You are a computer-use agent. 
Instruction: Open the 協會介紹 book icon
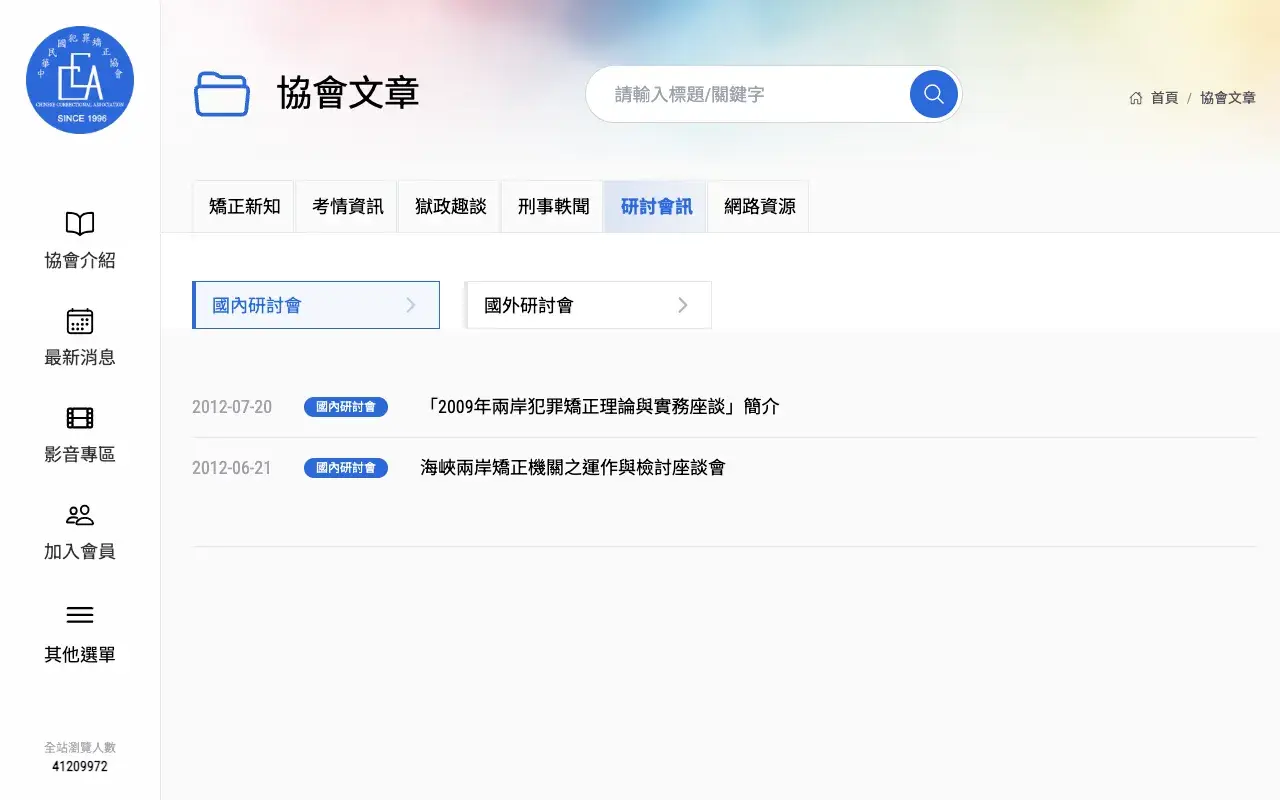click(80, 223)
